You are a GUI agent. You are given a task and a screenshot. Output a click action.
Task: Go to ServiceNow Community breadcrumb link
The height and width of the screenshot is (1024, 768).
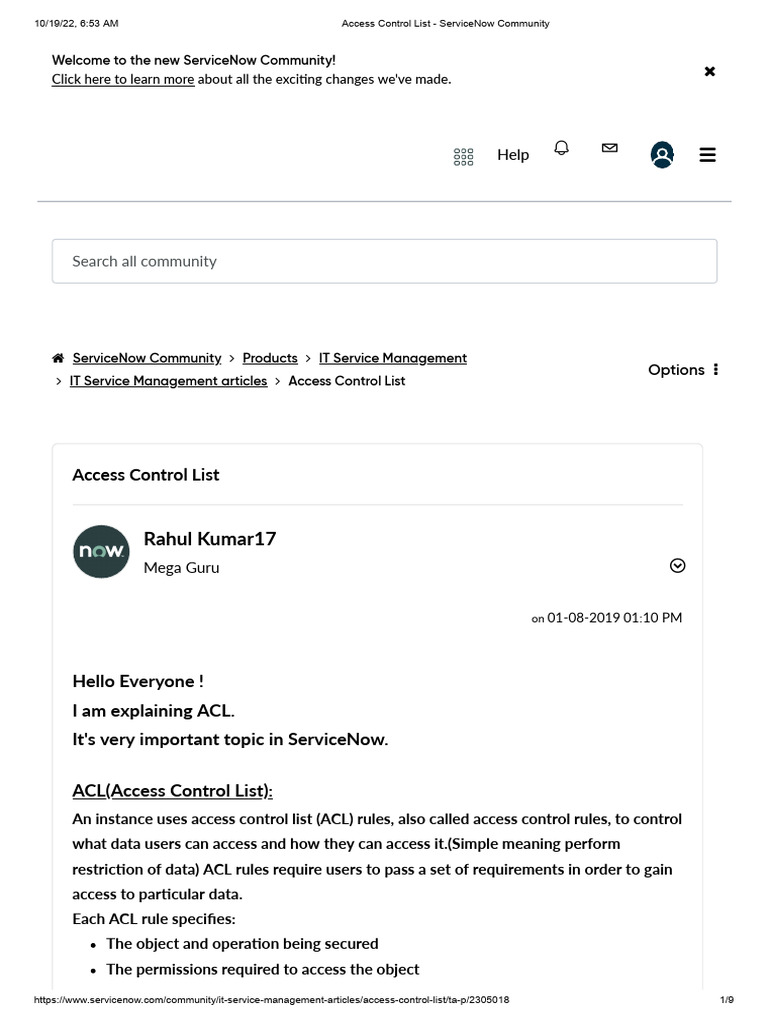click(147, 358)
